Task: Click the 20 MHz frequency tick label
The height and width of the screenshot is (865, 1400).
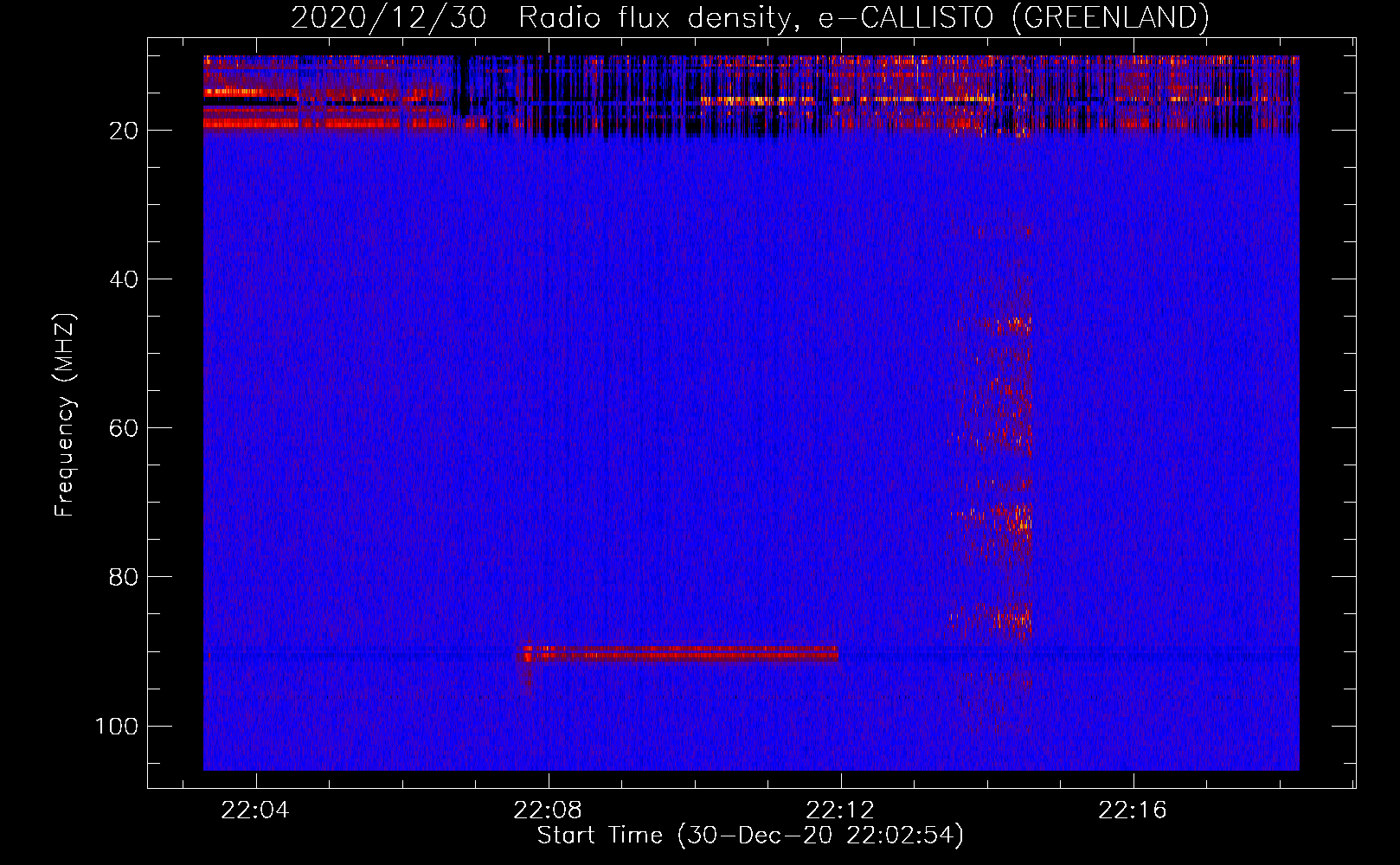Action: pyautogui.click(x=124, y=131)
